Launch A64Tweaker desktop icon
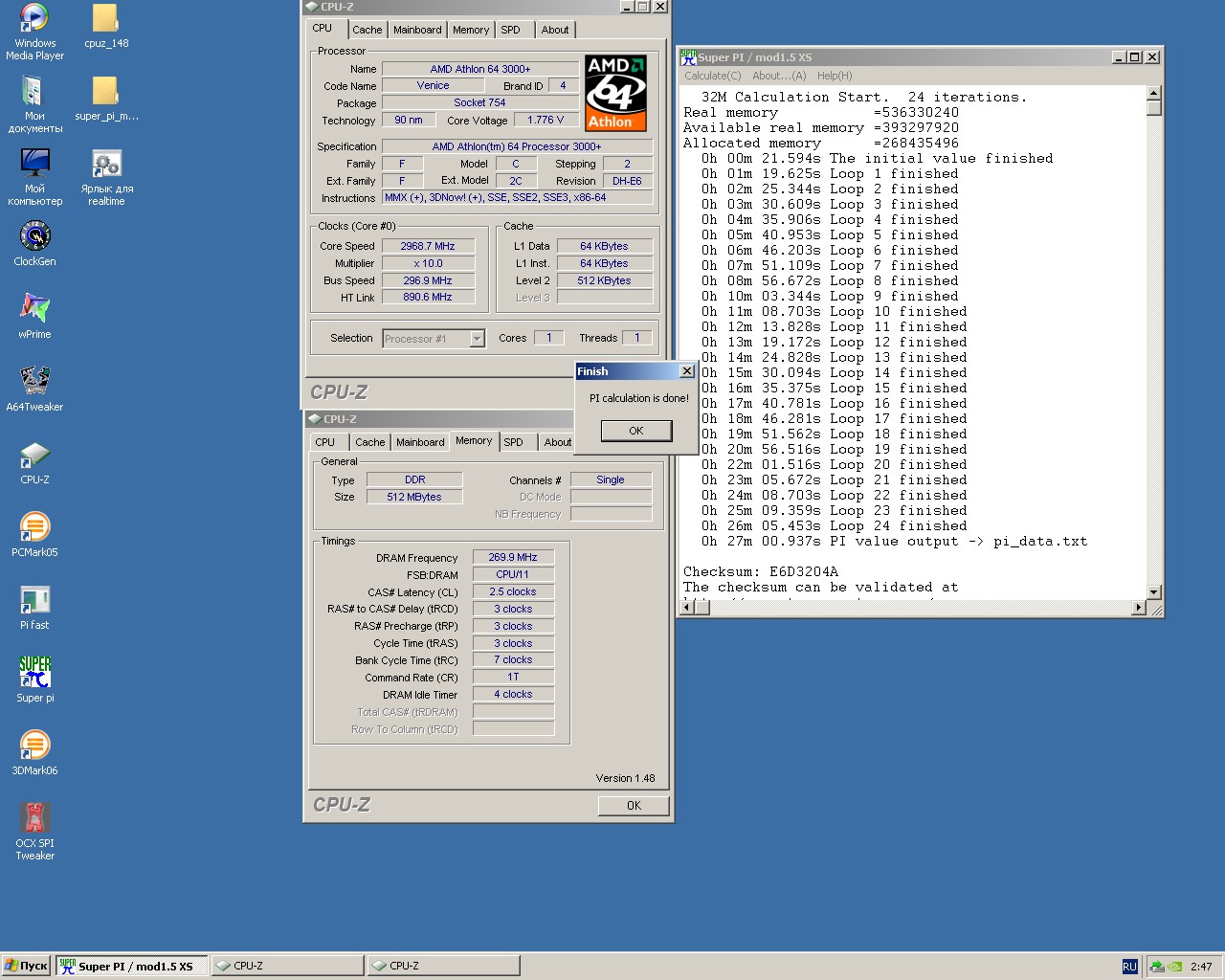 (34, 389)
